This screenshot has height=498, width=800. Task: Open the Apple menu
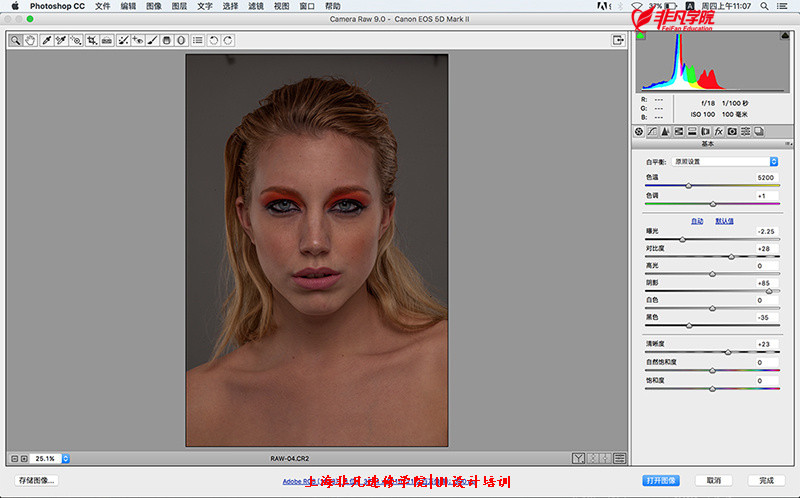[15, 6]
